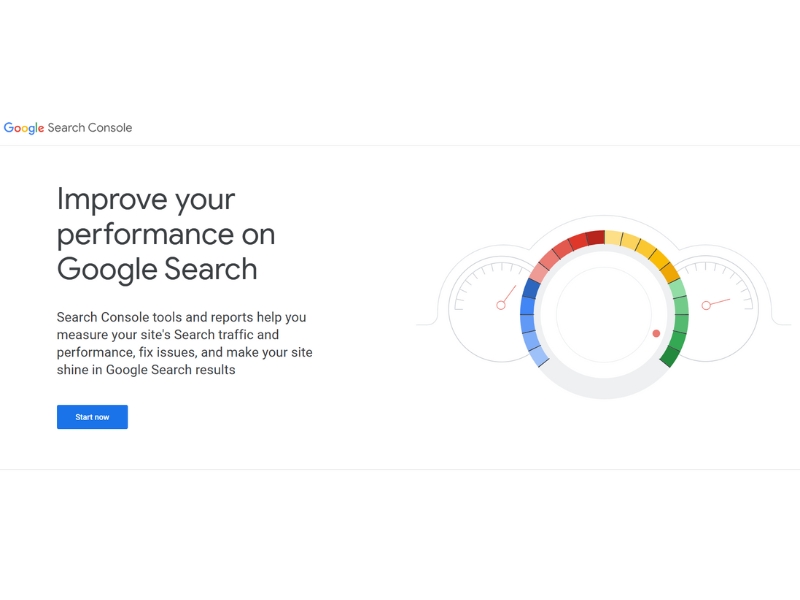
Task: Click the tick marks on the left gauge
Action: pyautogui.click(x=478, y=270)
